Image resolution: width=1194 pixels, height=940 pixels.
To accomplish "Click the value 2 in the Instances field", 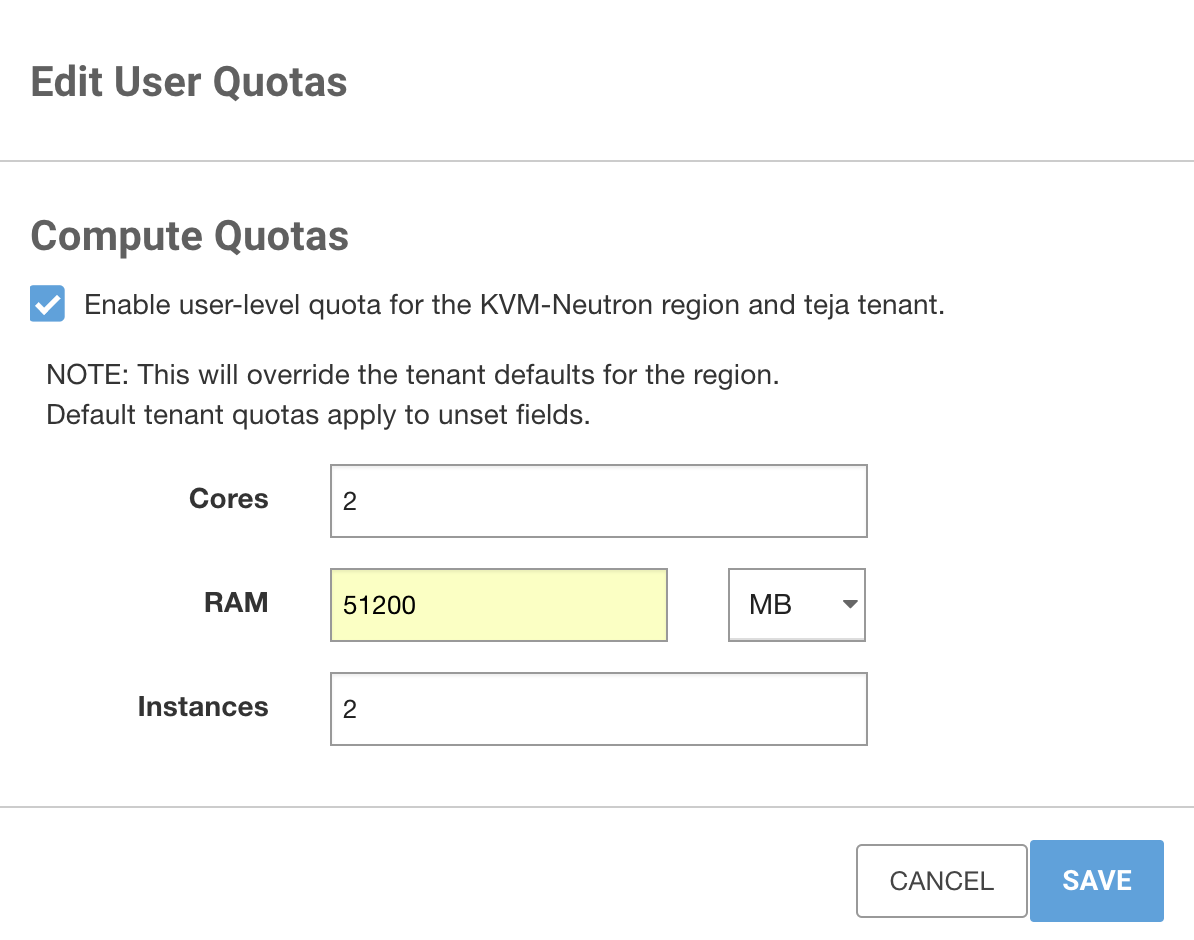I will [350, 710].
